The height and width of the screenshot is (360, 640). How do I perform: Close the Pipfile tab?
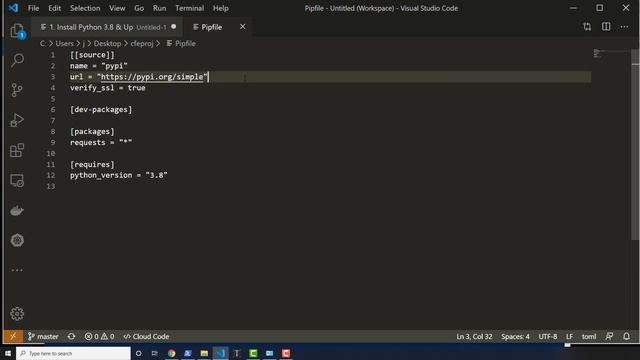pos(242,27)
